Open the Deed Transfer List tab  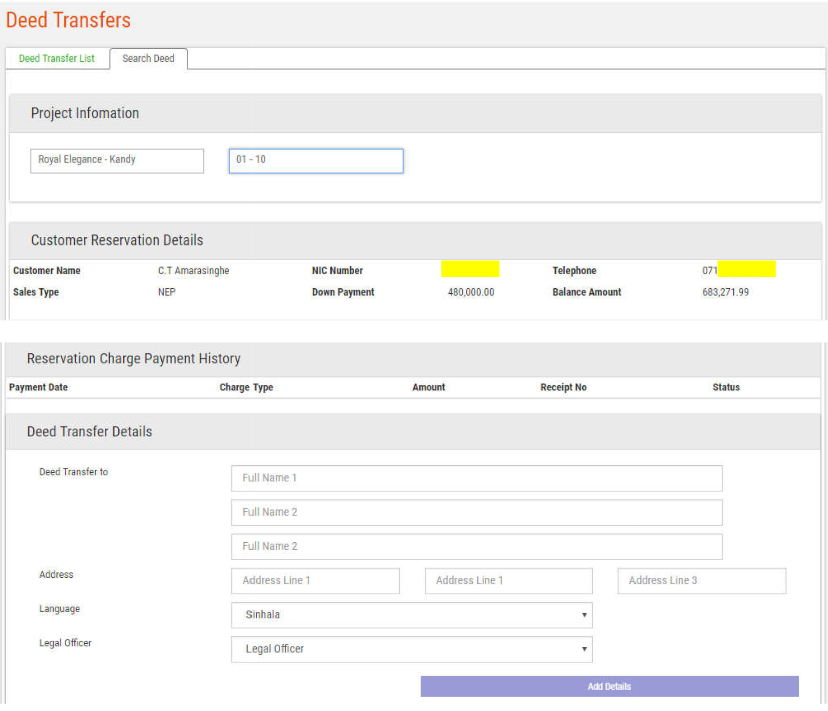click(x=57, y=59)
